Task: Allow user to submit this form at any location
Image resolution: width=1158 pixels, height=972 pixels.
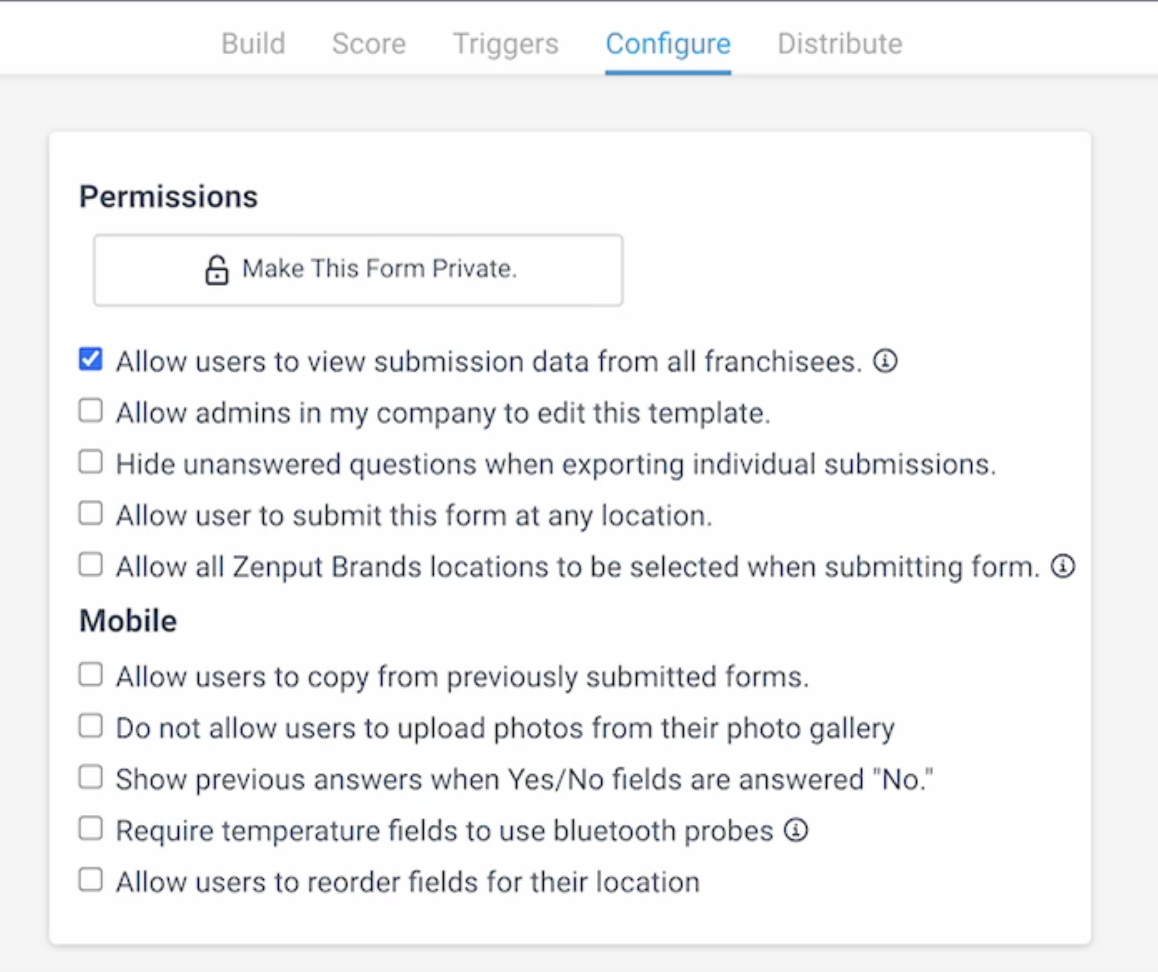Action: 90,514
